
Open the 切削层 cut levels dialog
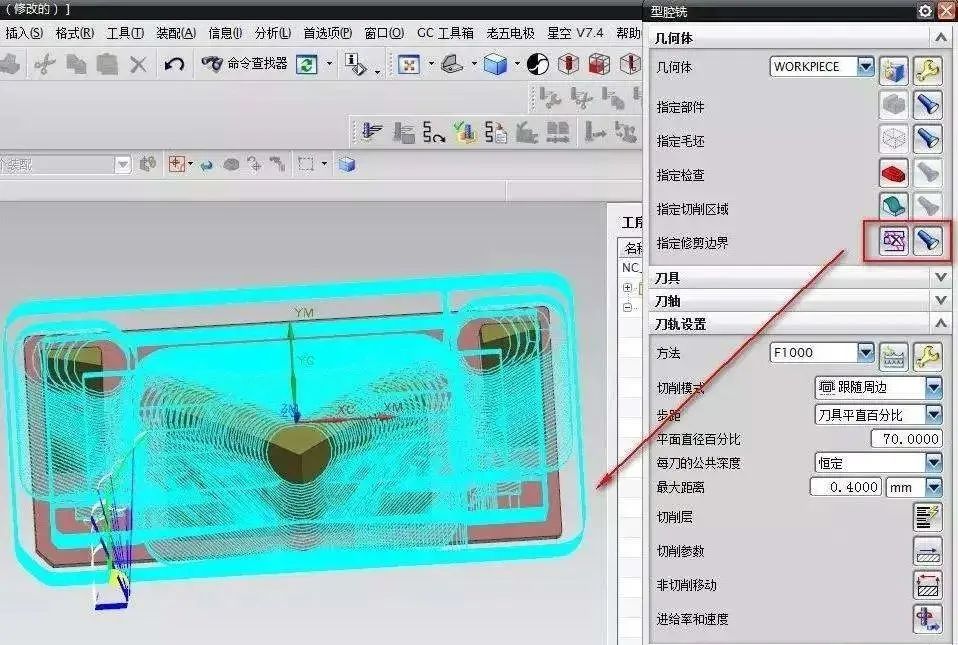(x=927, y=517)
